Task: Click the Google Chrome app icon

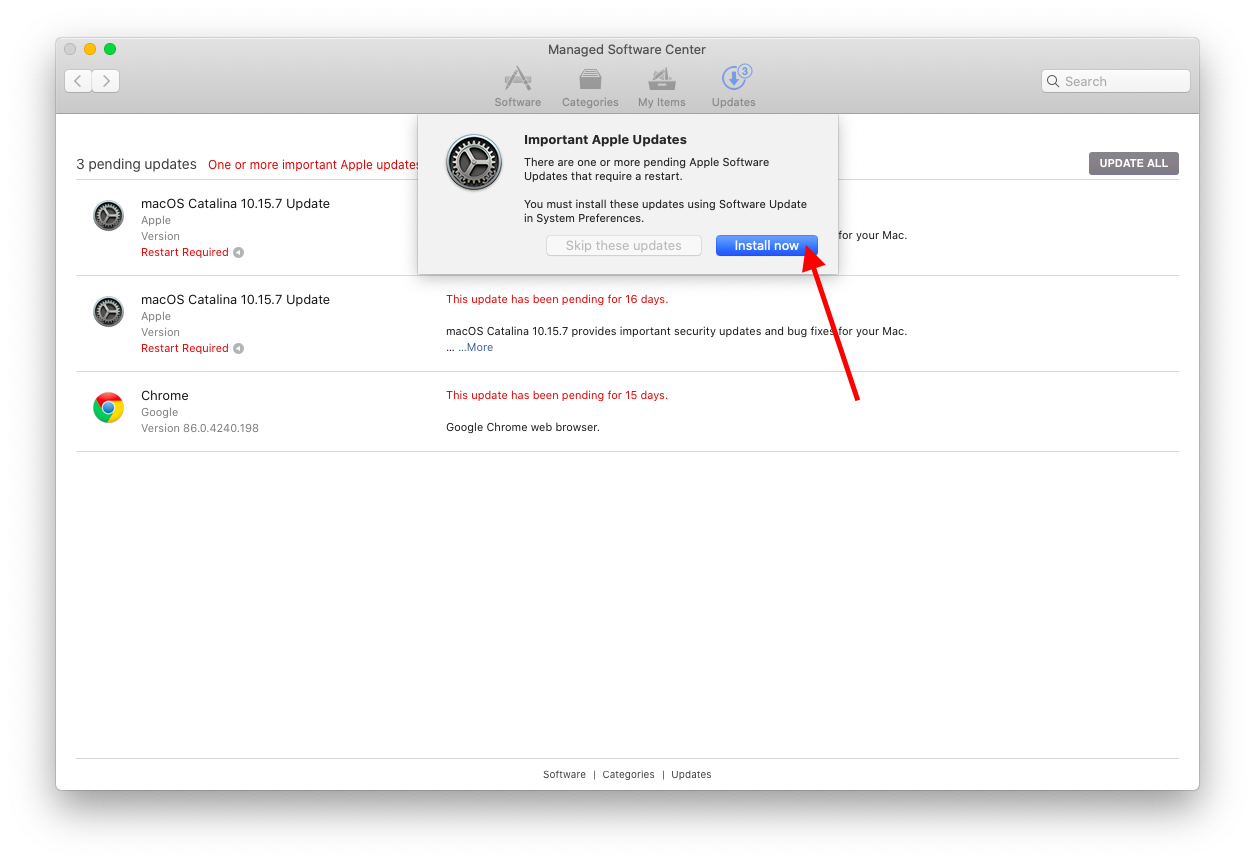Action: pos(108,408)
